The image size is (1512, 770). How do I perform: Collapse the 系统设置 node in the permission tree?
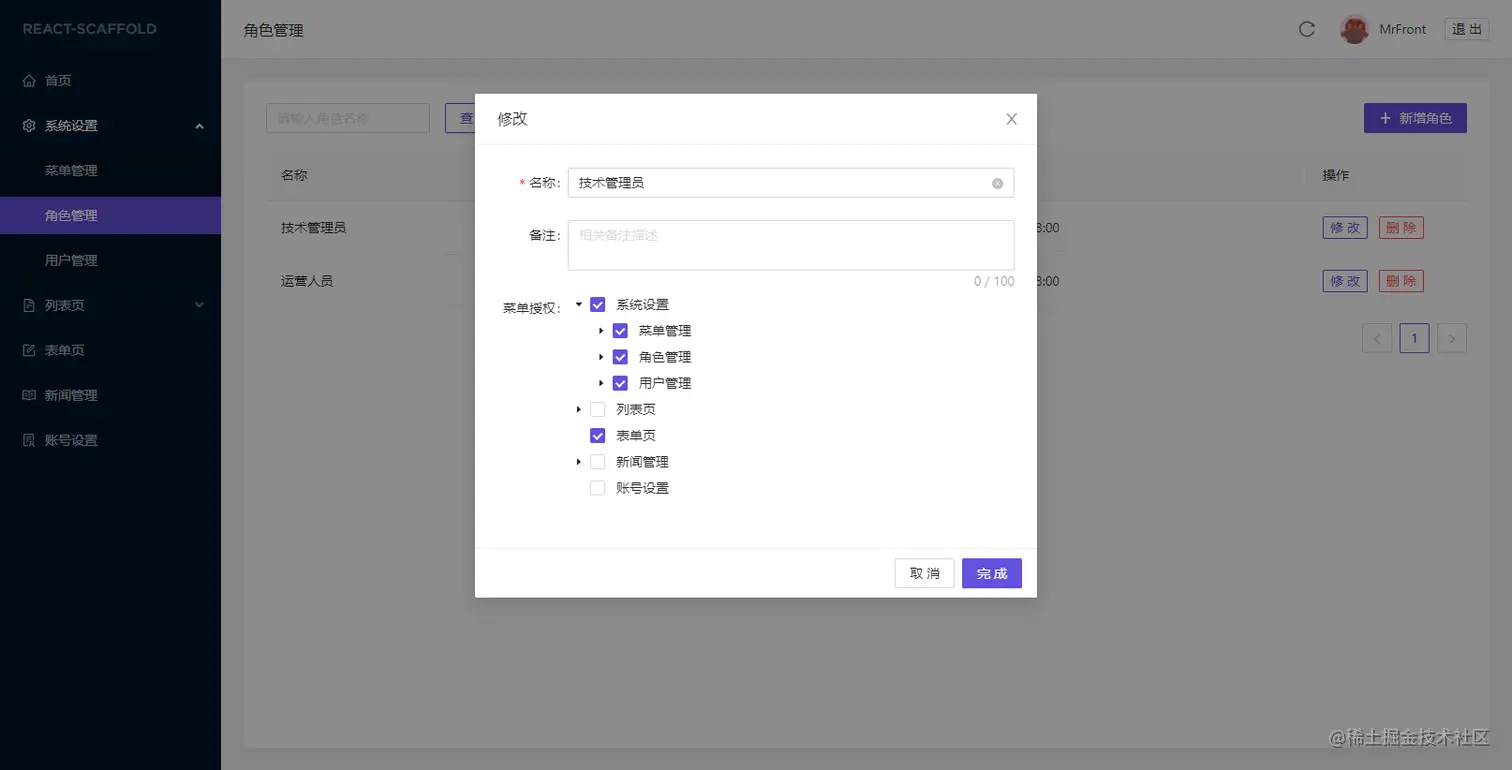click(x=578, y=304)
